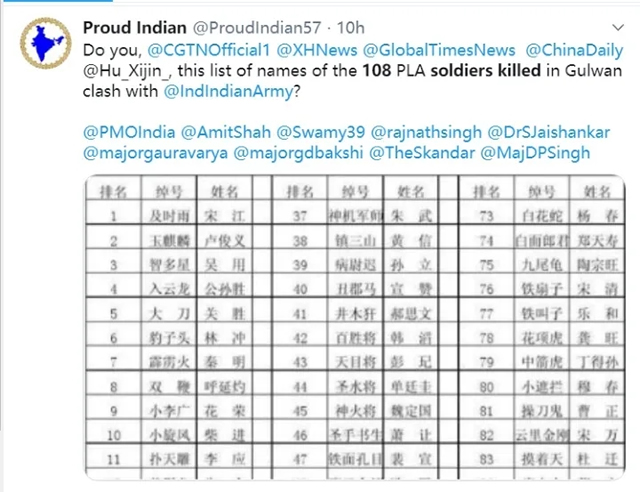Open the @PMOIndia mention
640x492 pixels.
click(x=129, y=132)
